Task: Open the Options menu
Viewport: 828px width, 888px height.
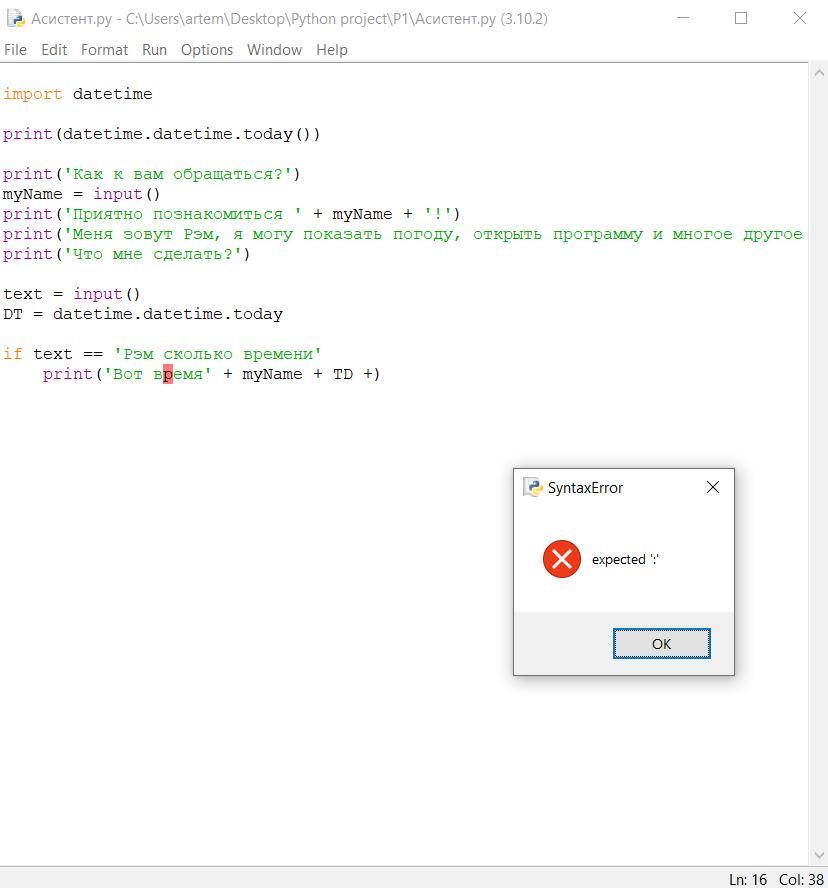Action: (207, 50)
